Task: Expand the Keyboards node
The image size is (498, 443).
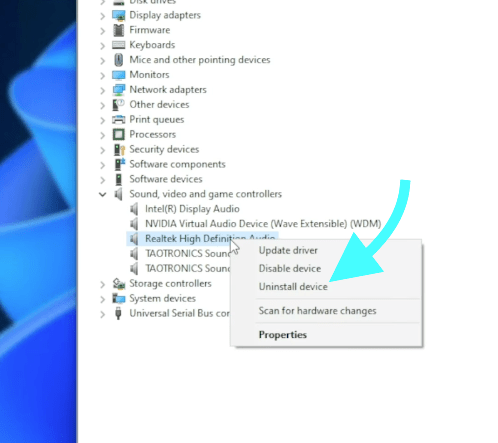Action: pos(103,46)
